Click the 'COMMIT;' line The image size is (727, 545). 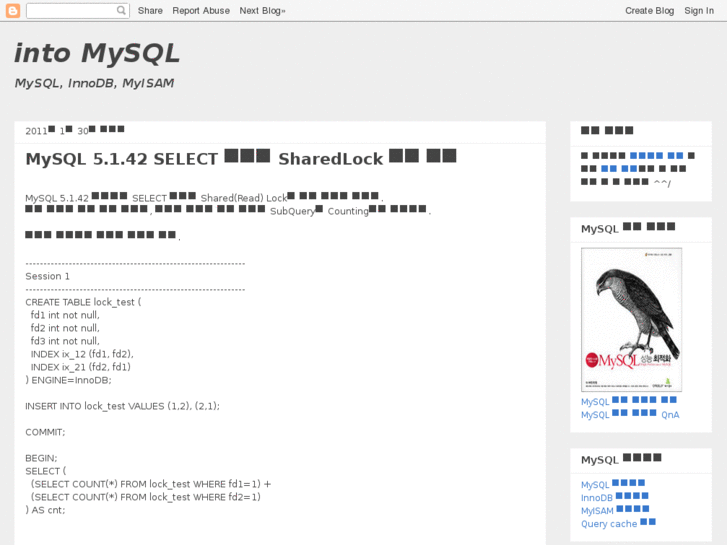pyautogui.click(x=45, y=432)
